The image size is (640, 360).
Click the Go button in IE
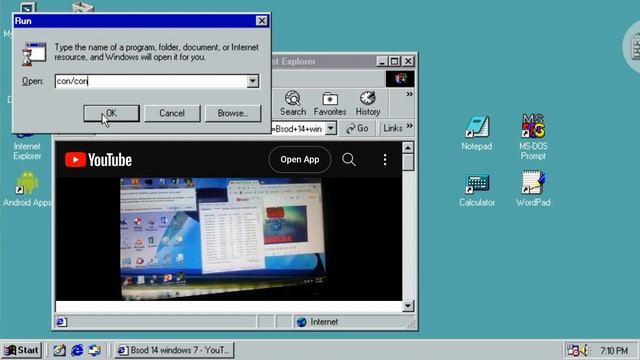358,129
